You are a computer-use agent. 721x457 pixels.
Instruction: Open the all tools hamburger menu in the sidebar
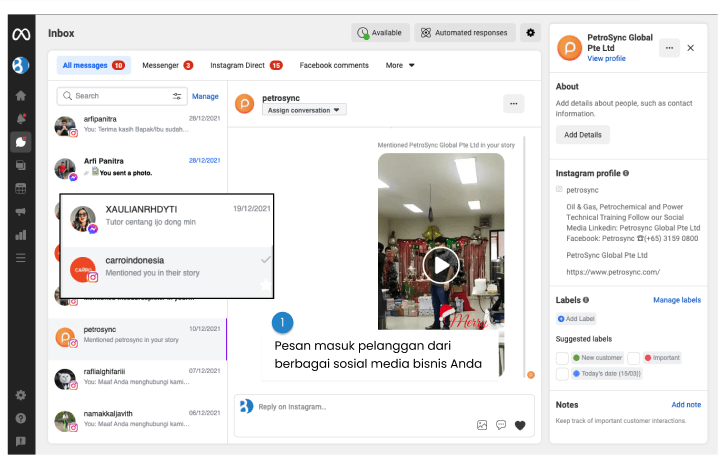point(21,257)
